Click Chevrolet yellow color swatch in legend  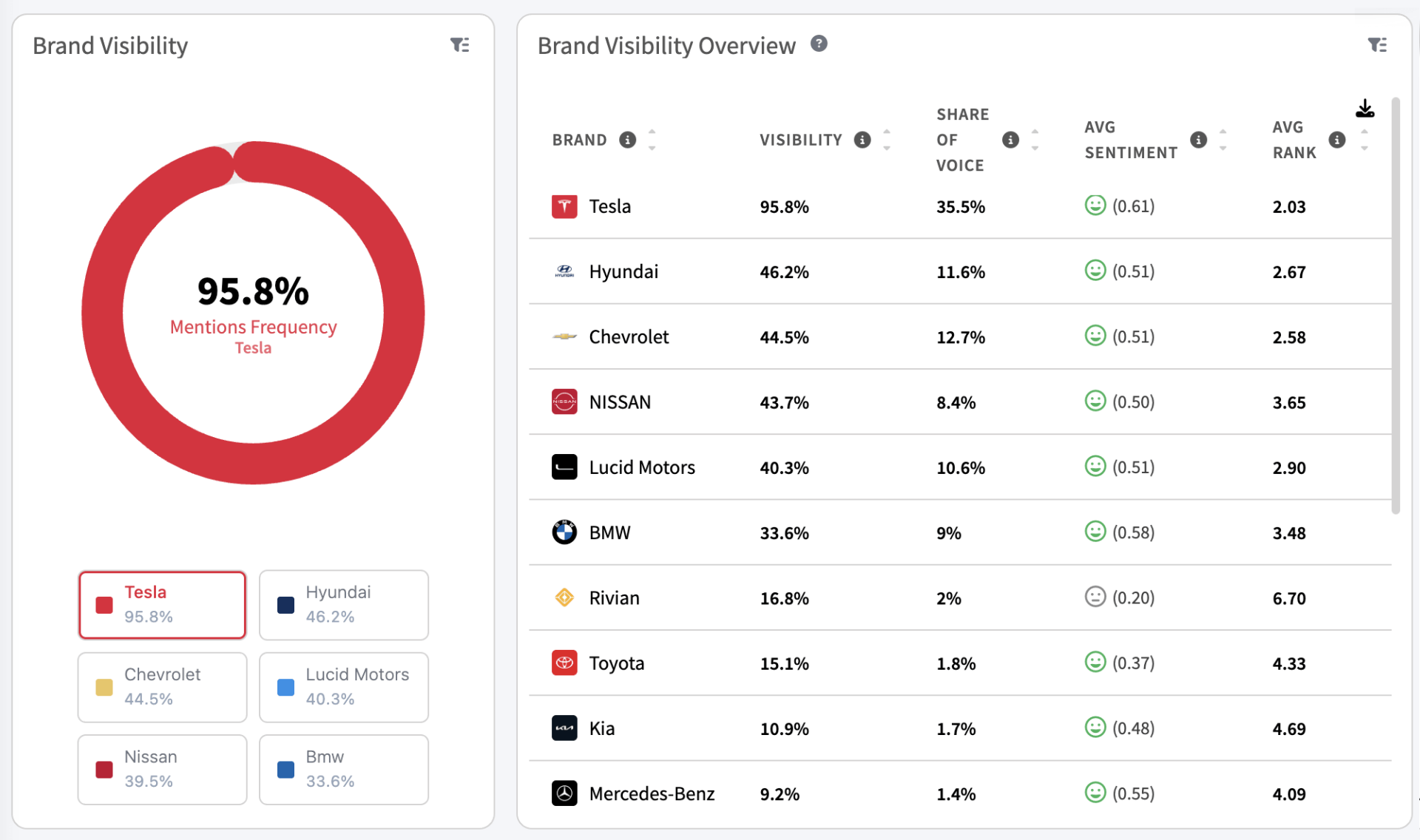(x=104, y=688)
